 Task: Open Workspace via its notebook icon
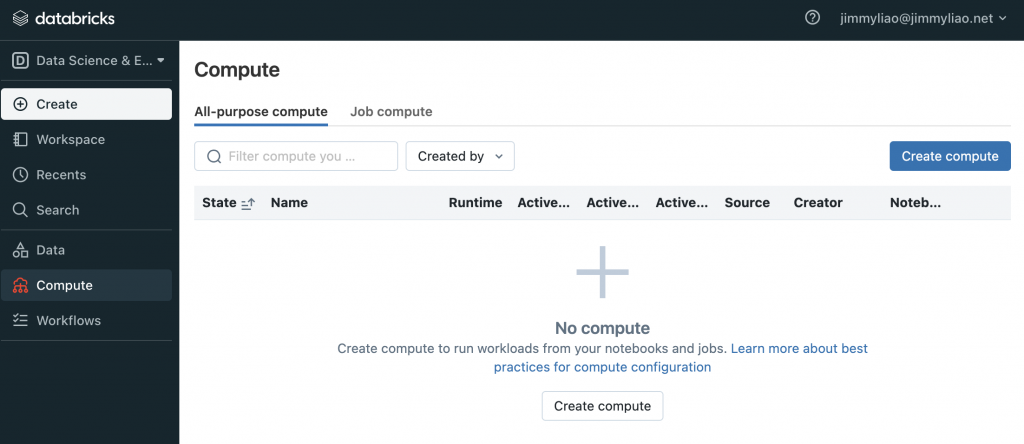(x=20, y=139)
